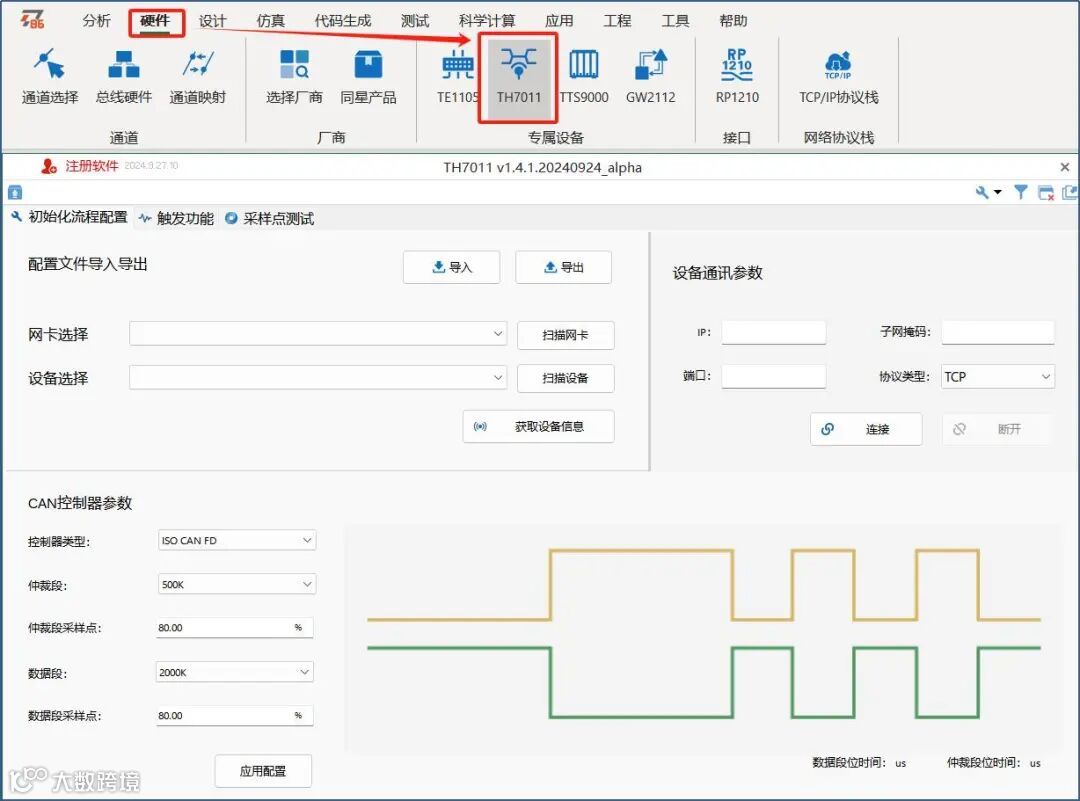Open the 科学计算 menu tab
Viewport: 1080px width, 801px height.
[x=487, y=21]
